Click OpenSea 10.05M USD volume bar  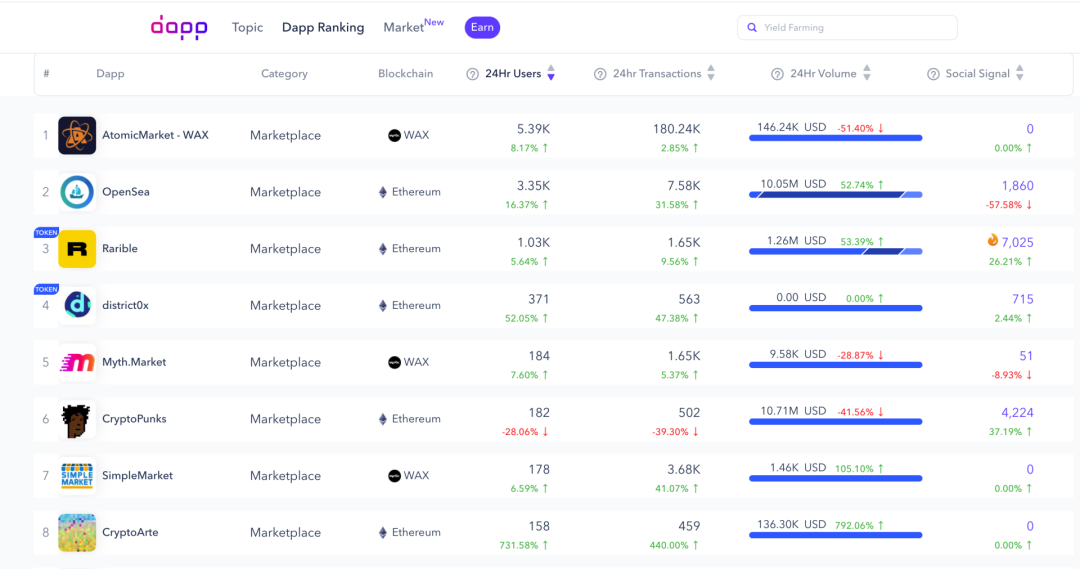tap(835, 195)
